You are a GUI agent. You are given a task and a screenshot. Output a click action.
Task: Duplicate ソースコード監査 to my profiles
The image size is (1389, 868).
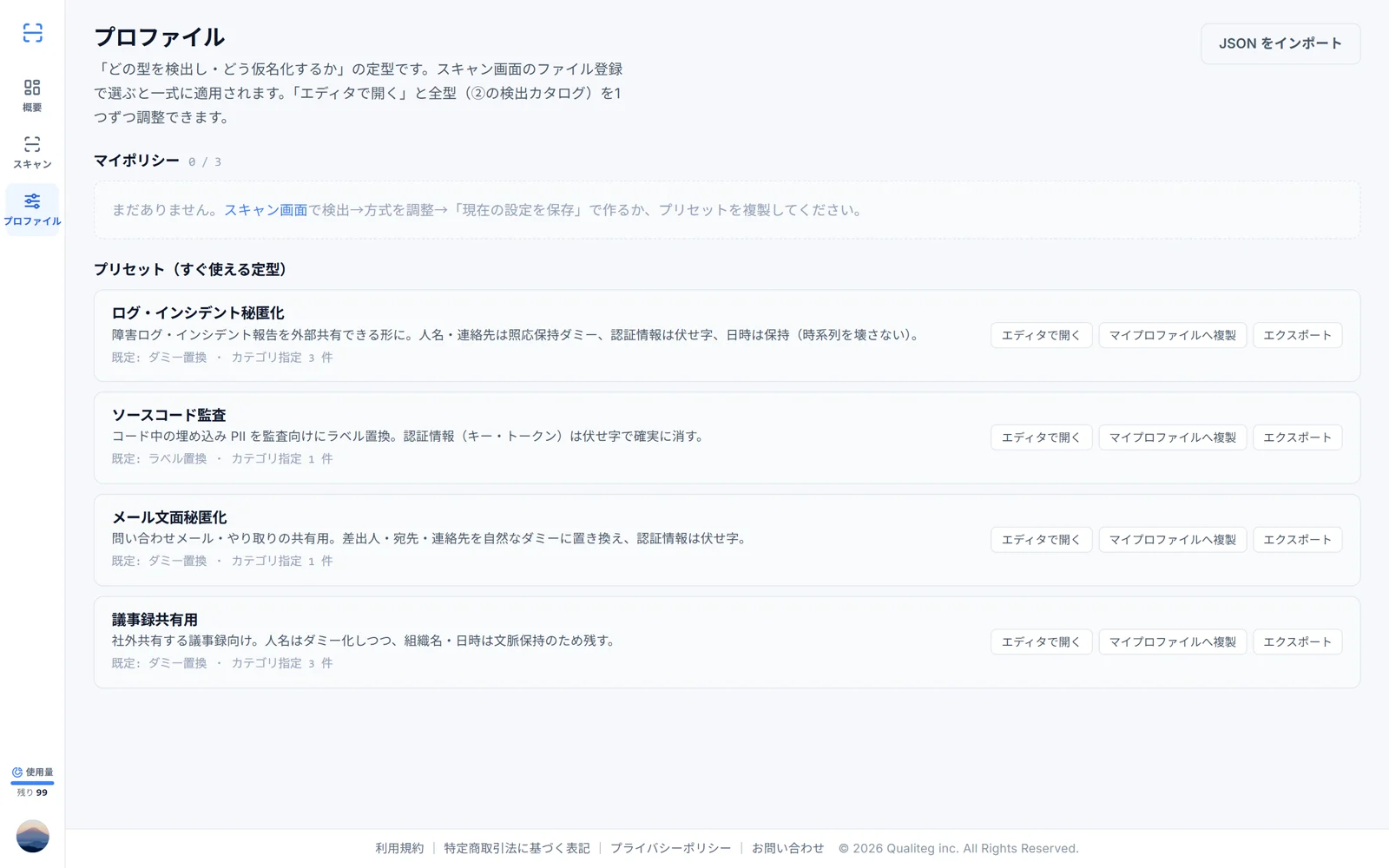pyautogui.click(x=1172, y=437)
